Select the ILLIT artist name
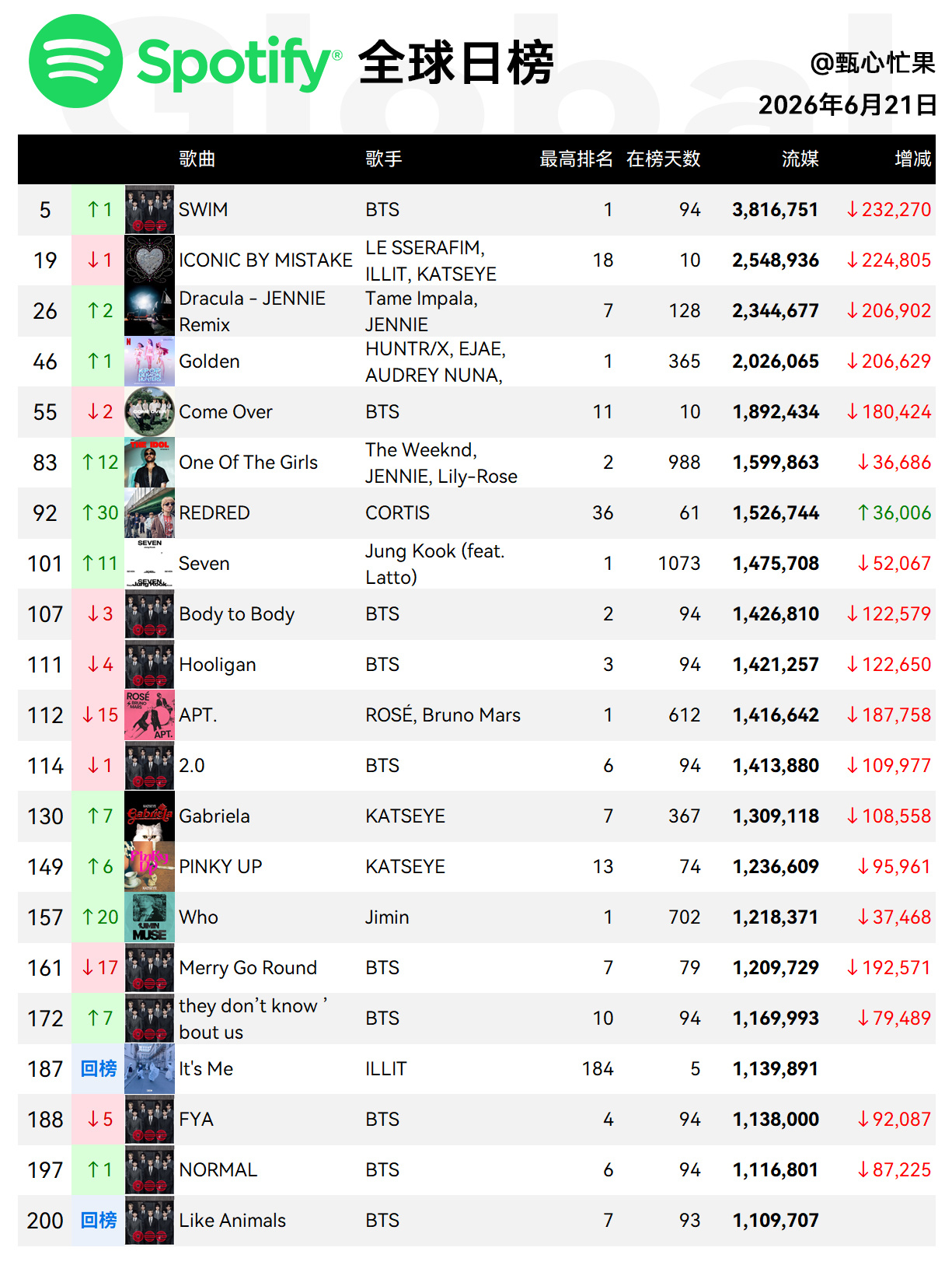 386,1069
